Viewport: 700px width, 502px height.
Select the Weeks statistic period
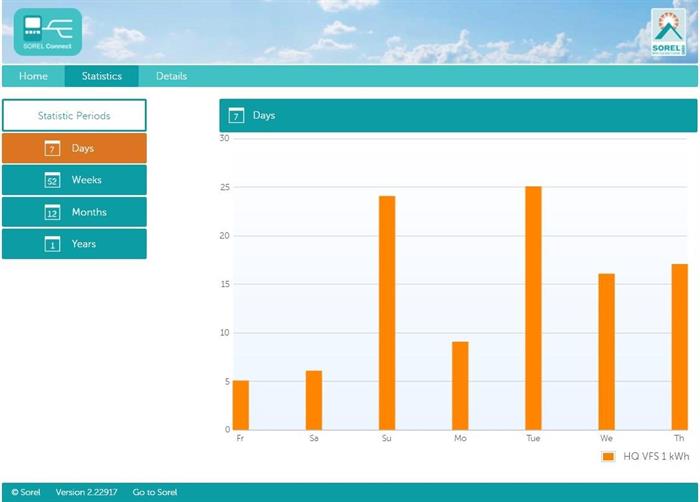click(x=86, y=180)
